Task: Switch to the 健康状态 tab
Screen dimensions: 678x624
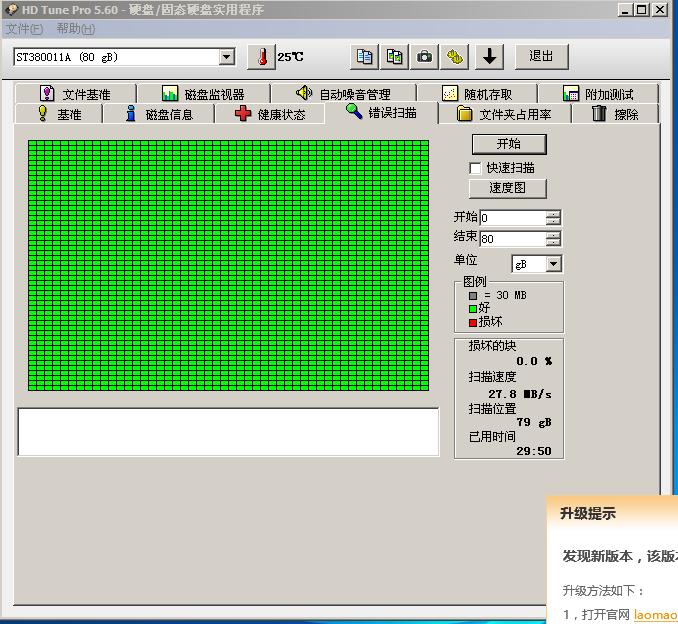Action: [x=270, y=114]
